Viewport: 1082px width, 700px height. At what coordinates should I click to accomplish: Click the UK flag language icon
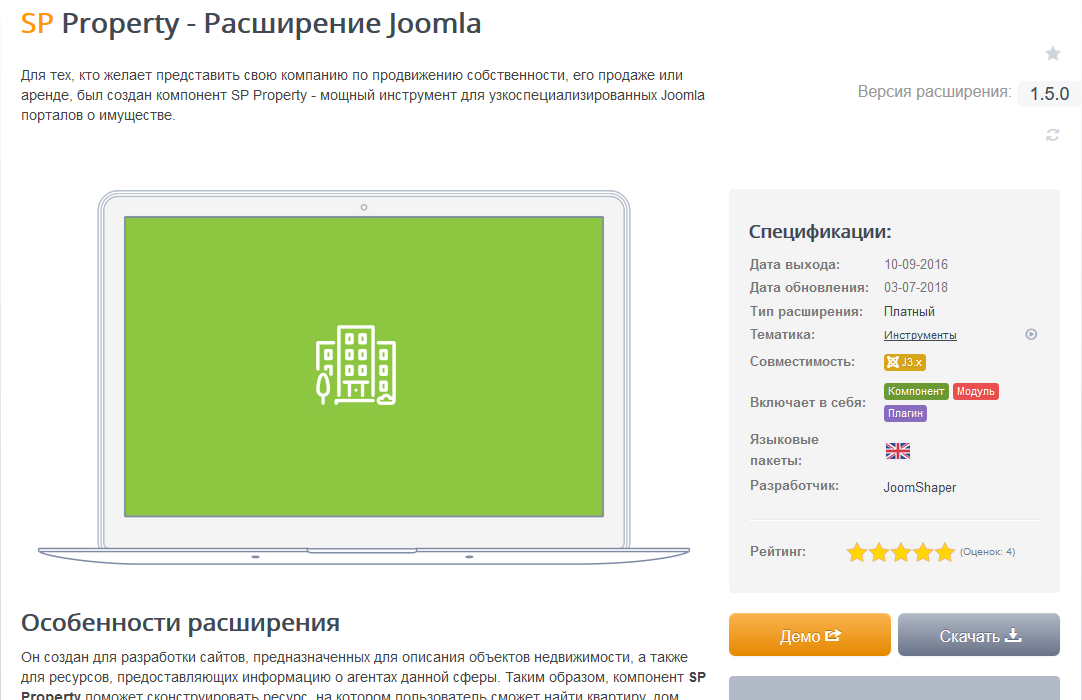(898, 451)
